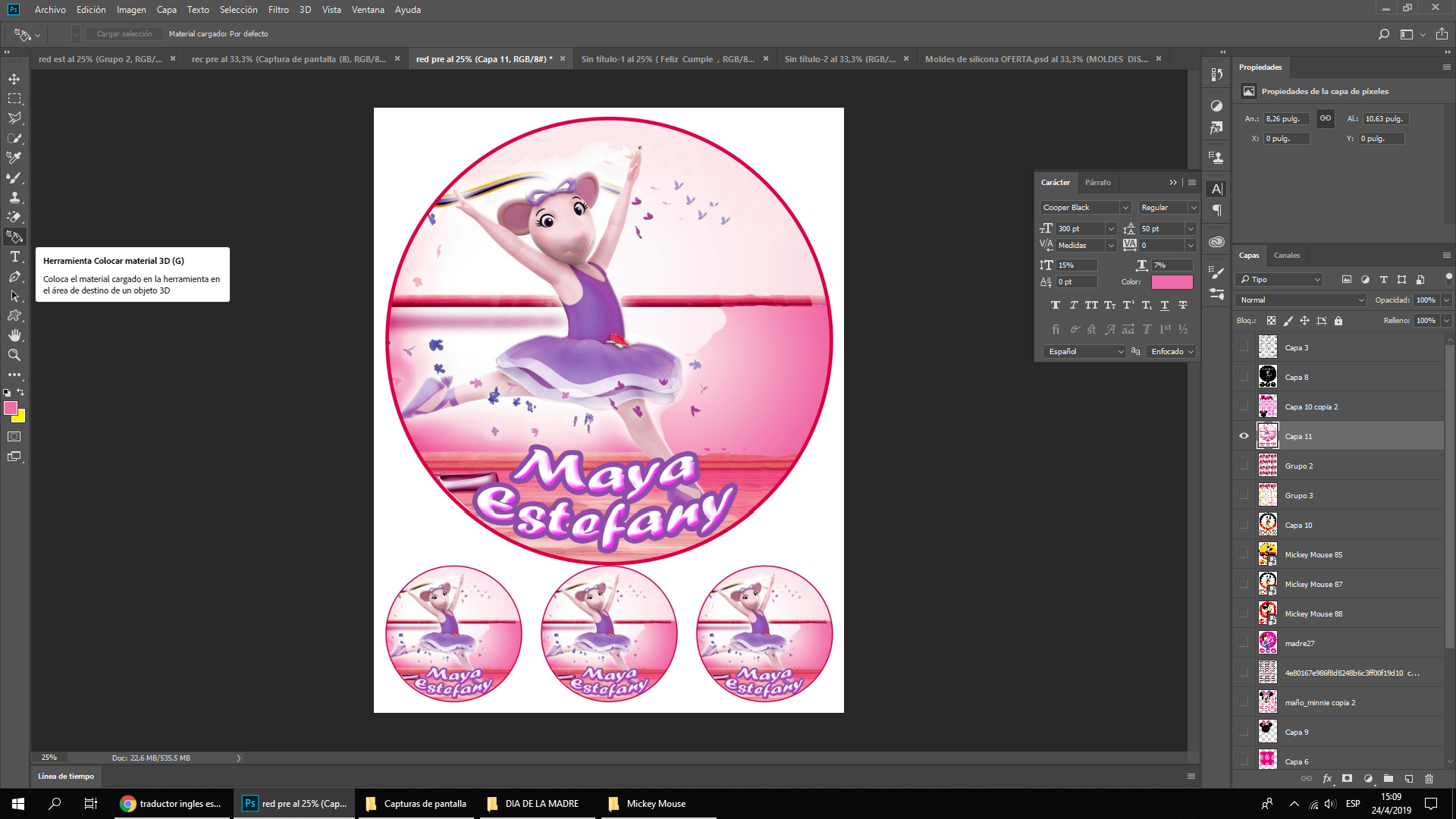Image resolution: width=1456 pixels, height=819 pixels.
Task: Select the Eyedropper tool
Action: tap(14, 158)
